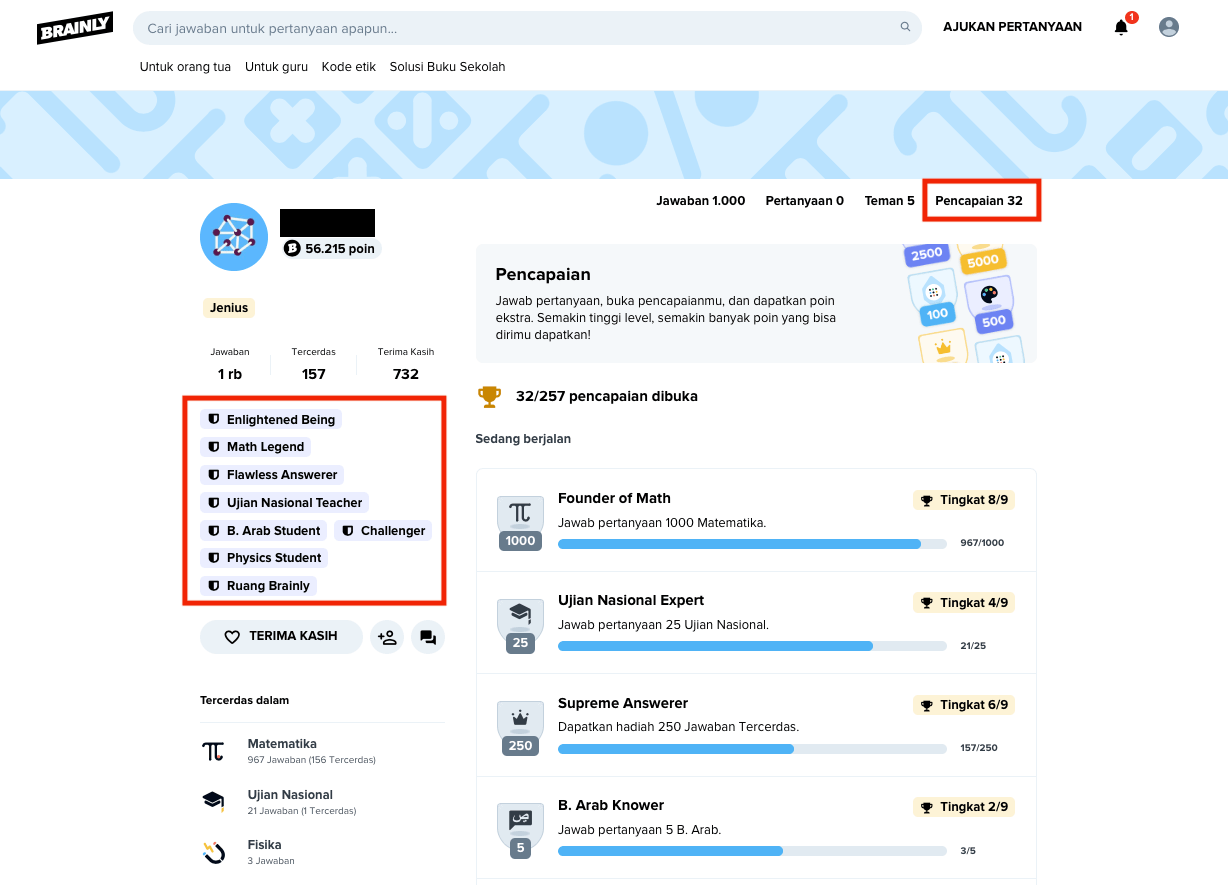The width and height of the screenshot is (1228, 885).
Task: Open the user account avatar menu
Action: tap(1169, 28)
